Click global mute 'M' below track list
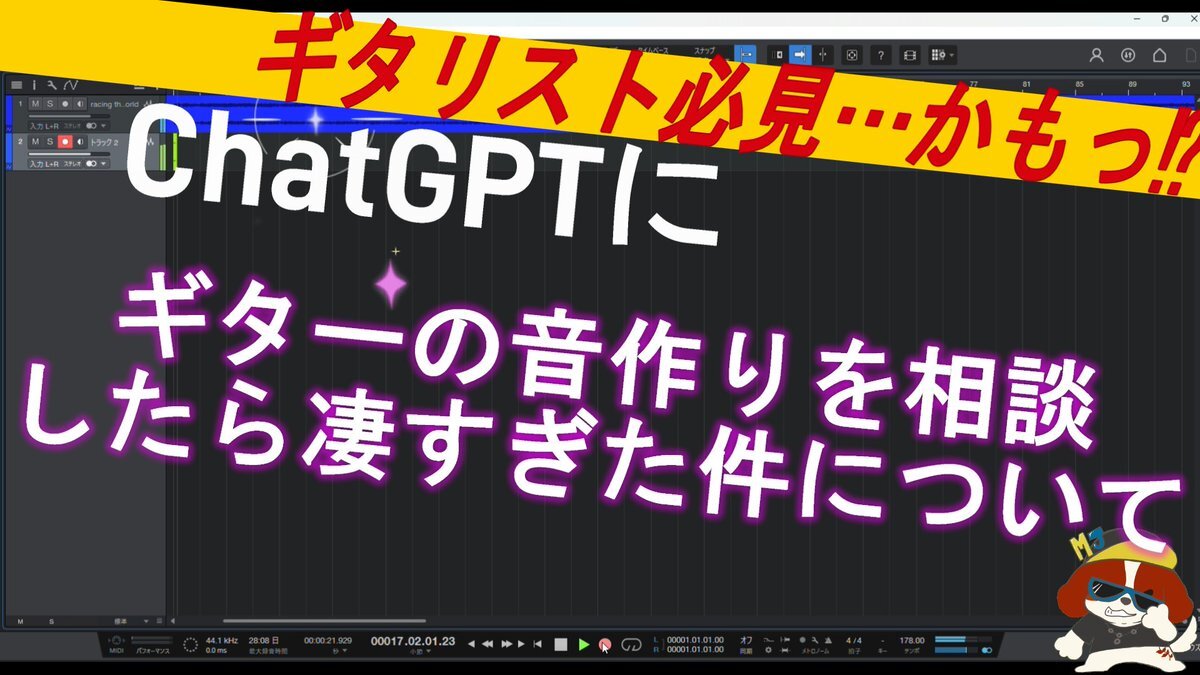 (x=21, y=621)
